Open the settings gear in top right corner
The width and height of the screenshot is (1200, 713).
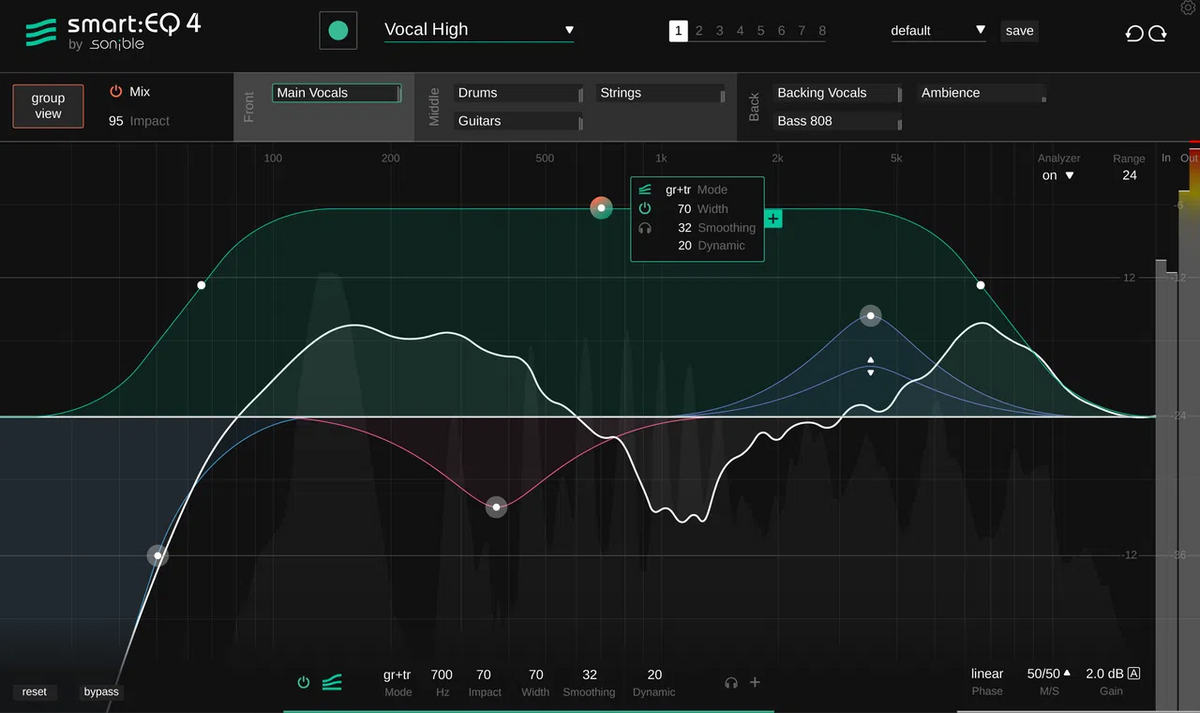tap(1190, 8)
